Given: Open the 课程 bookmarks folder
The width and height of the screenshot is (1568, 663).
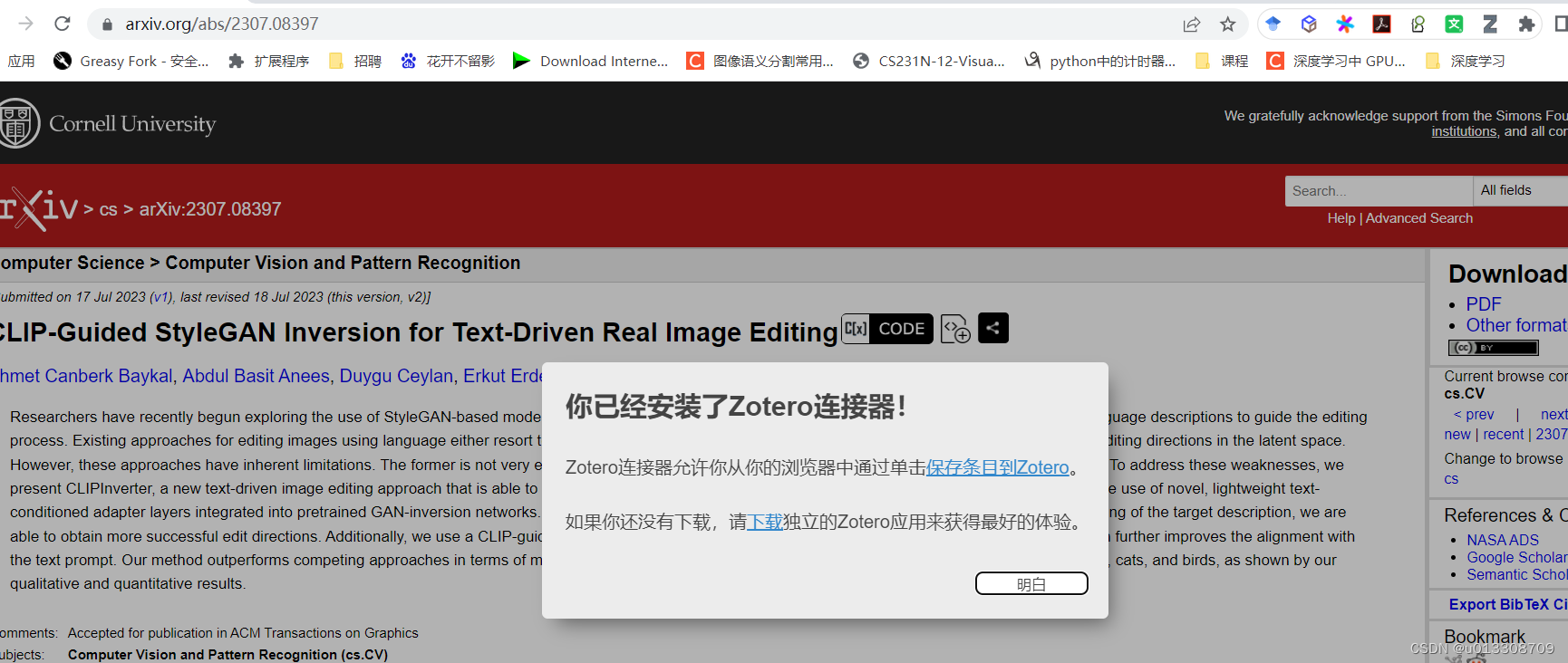Looking at the screenshot, I should (1221, 61).
